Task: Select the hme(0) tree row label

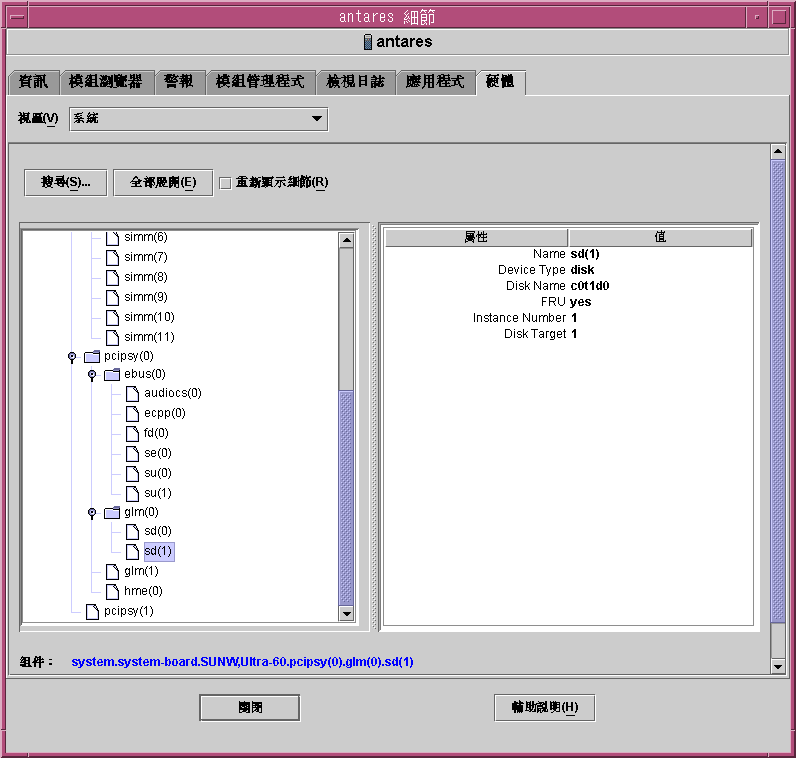Action: (143, 591)
